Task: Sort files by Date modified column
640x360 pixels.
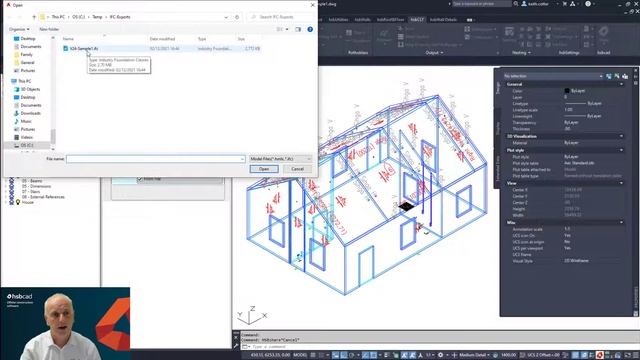Action: [162, 39]
